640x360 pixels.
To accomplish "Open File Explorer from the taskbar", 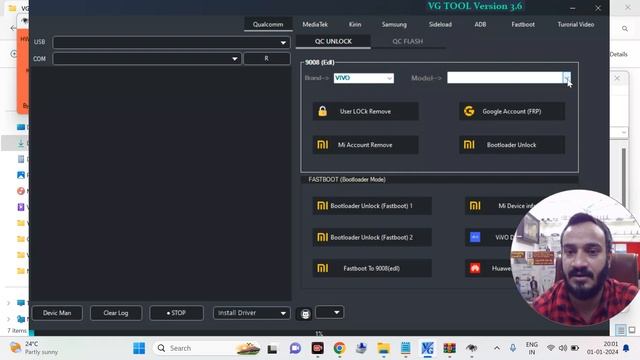I will click(383, 348).
